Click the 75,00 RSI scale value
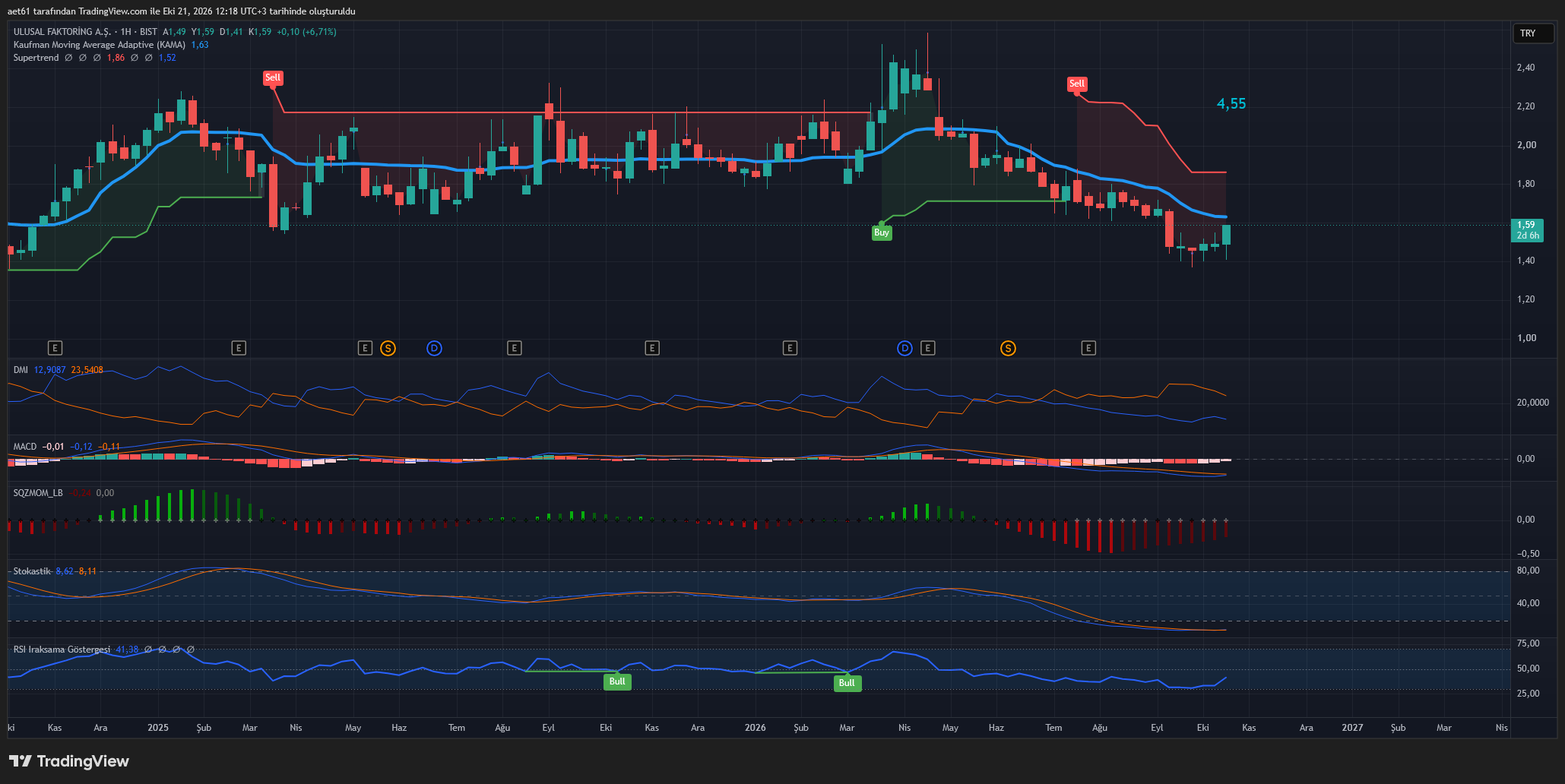Image resolution: width=1565 pixels, height=784 pixels. click(1529, 643)
